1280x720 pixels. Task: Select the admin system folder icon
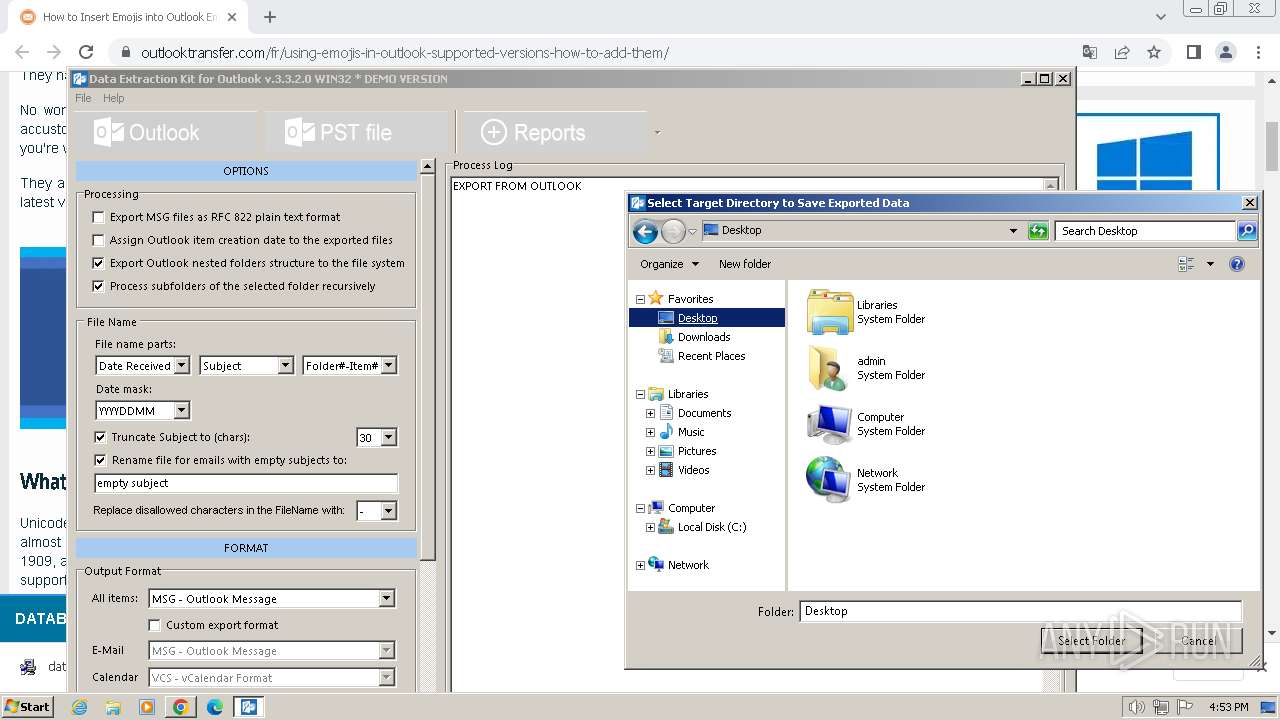tap(829, 368)
